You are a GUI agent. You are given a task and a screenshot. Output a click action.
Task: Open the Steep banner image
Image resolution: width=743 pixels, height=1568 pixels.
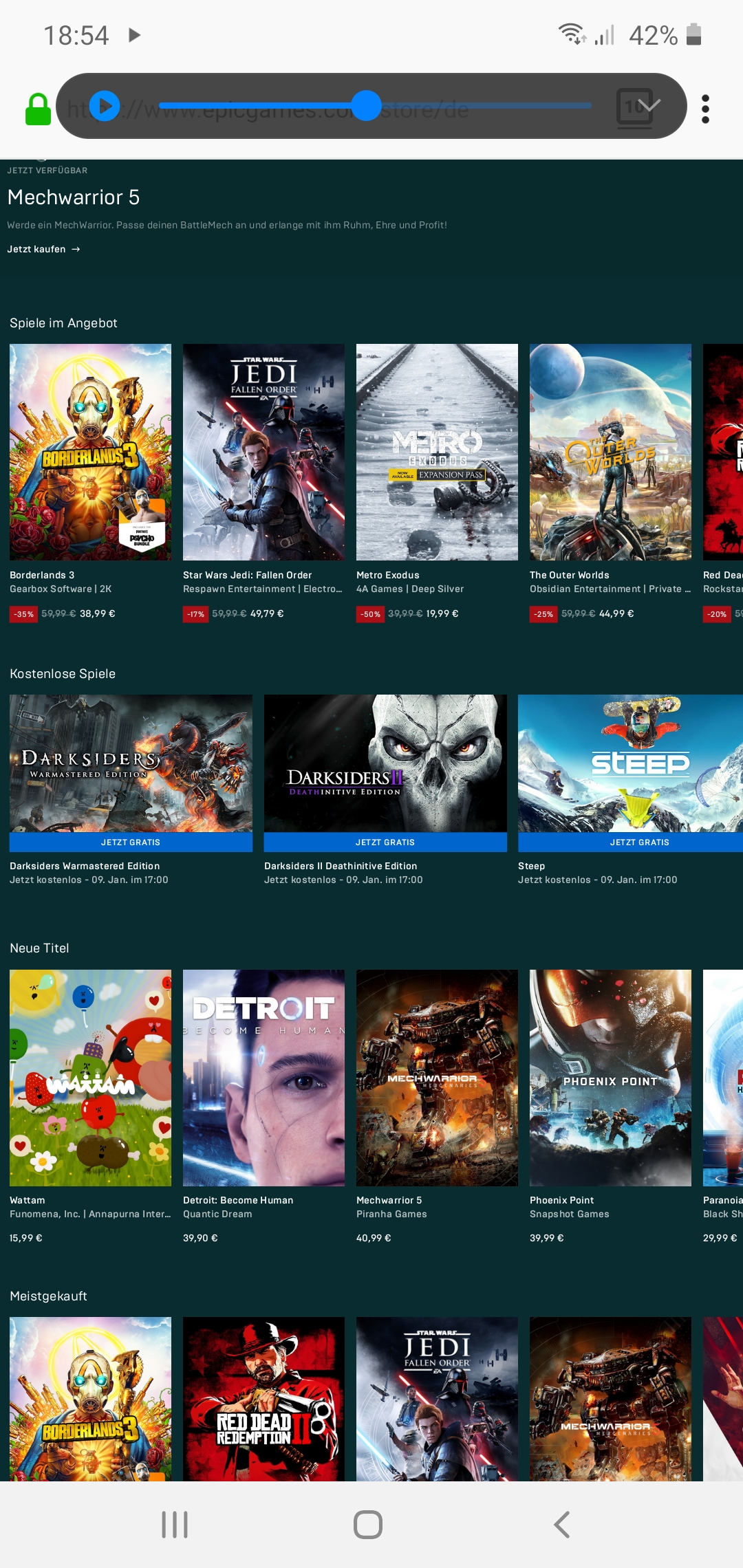click(630, 763)
